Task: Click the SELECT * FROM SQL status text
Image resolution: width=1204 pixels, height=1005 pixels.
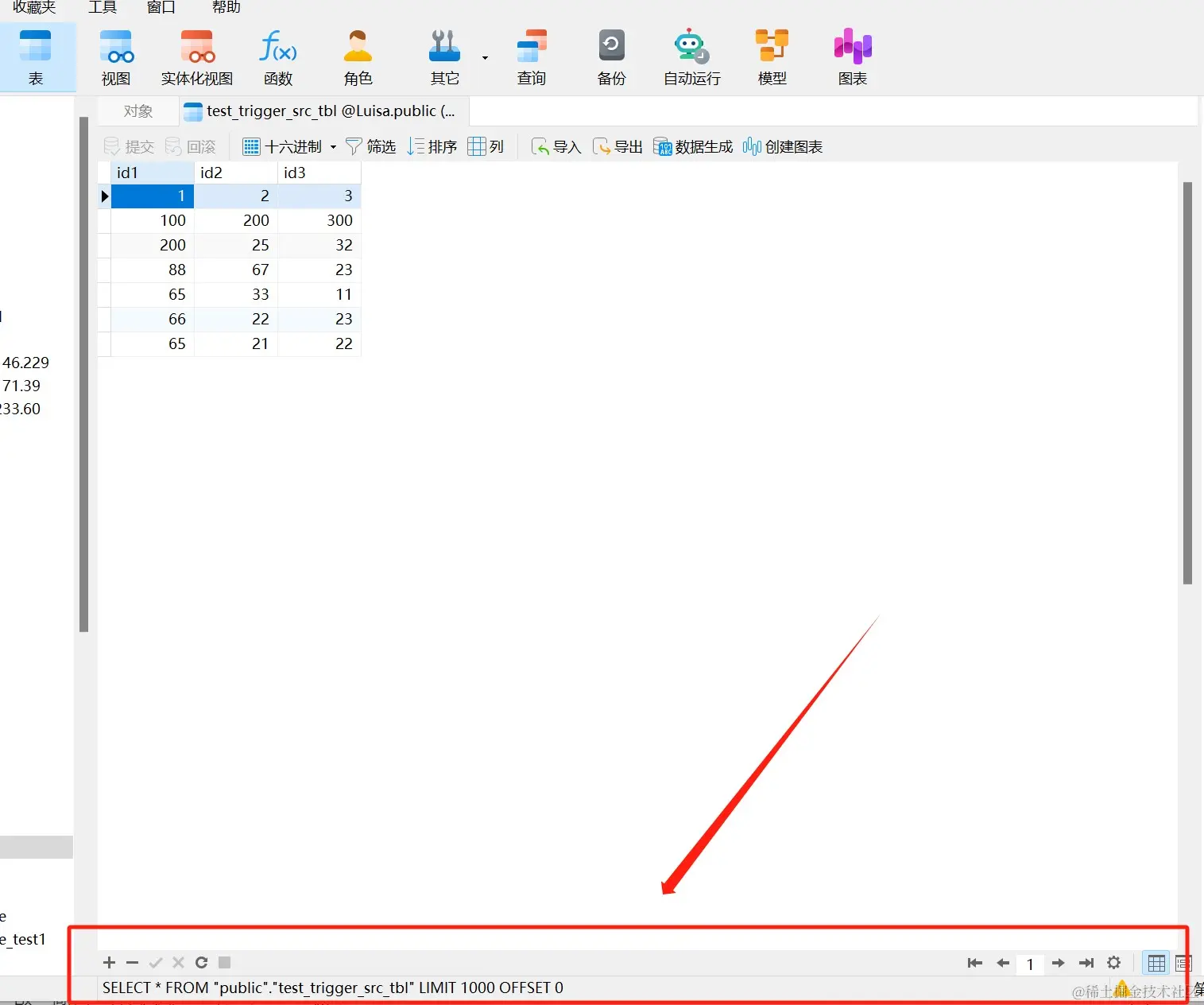Action: 332,988
